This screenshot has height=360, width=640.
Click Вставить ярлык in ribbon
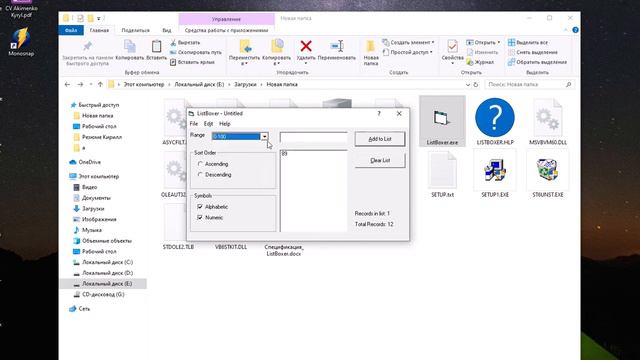click(x=192, y=62)
